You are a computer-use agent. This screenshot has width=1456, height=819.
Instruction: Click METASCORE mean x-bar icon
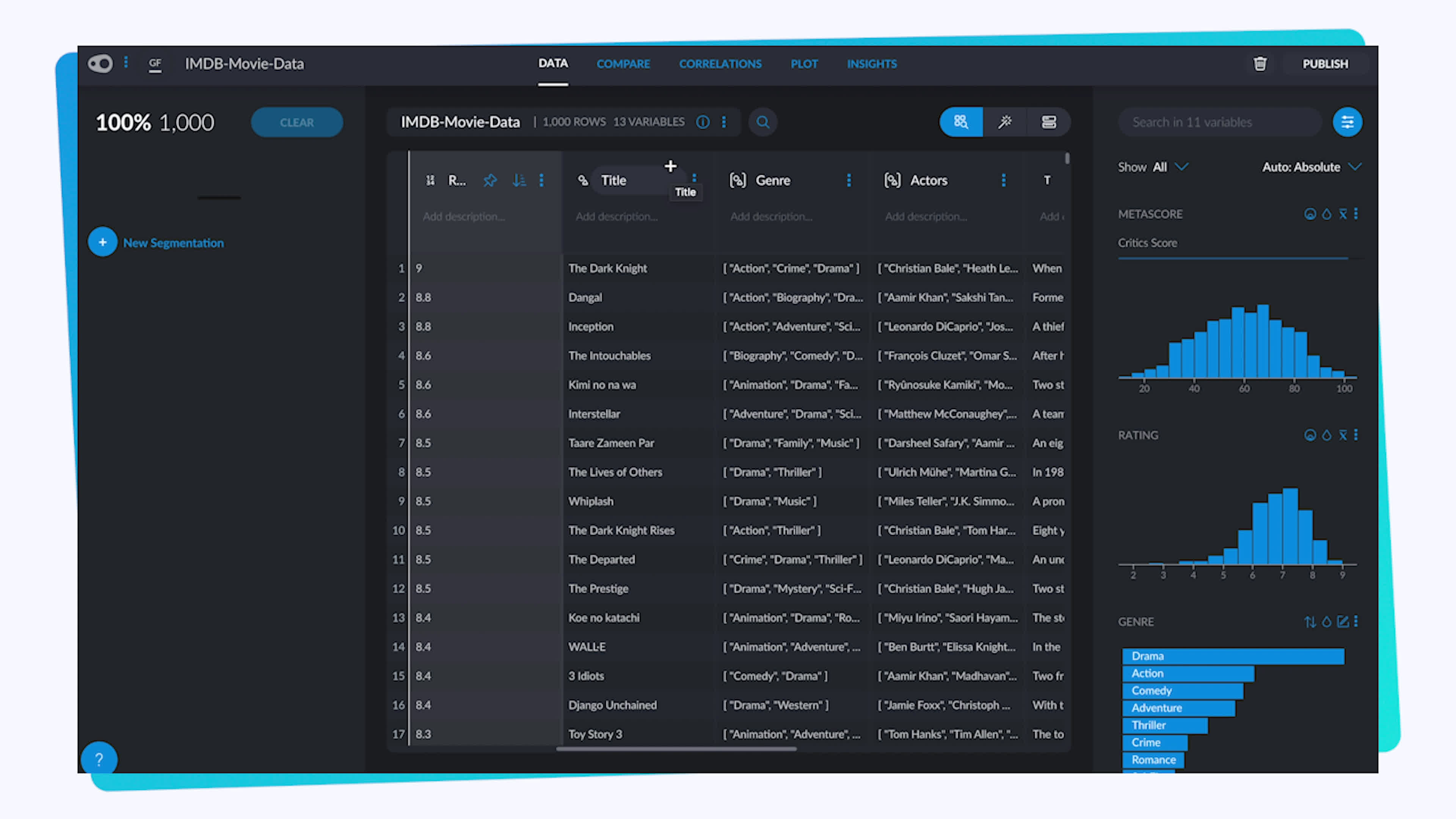[1342, 214]
